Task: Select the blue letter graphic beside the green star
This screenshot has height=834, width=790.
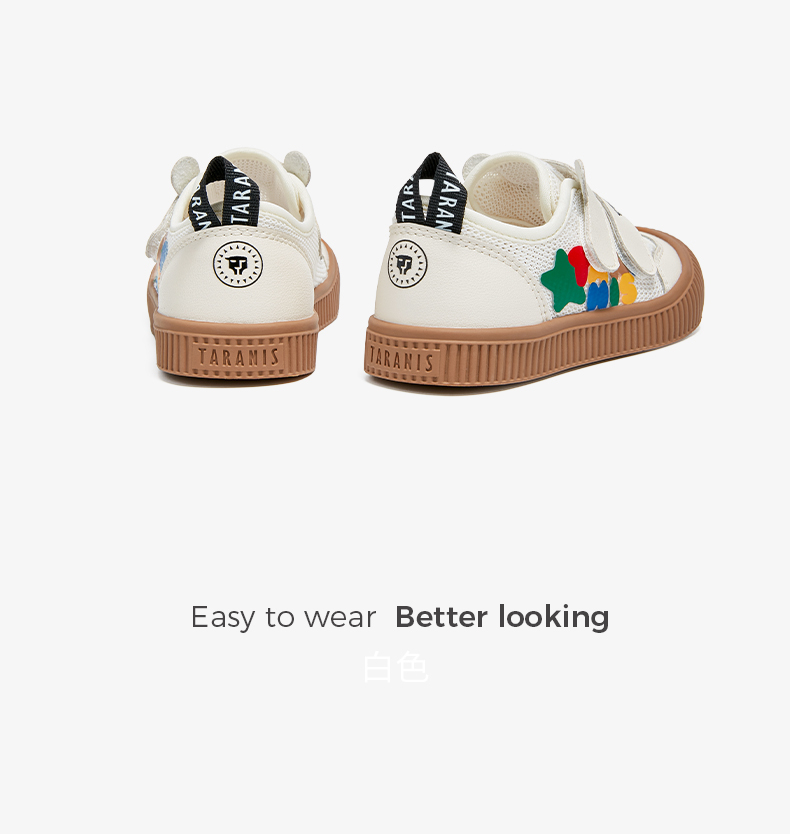Action: point(597,296)
